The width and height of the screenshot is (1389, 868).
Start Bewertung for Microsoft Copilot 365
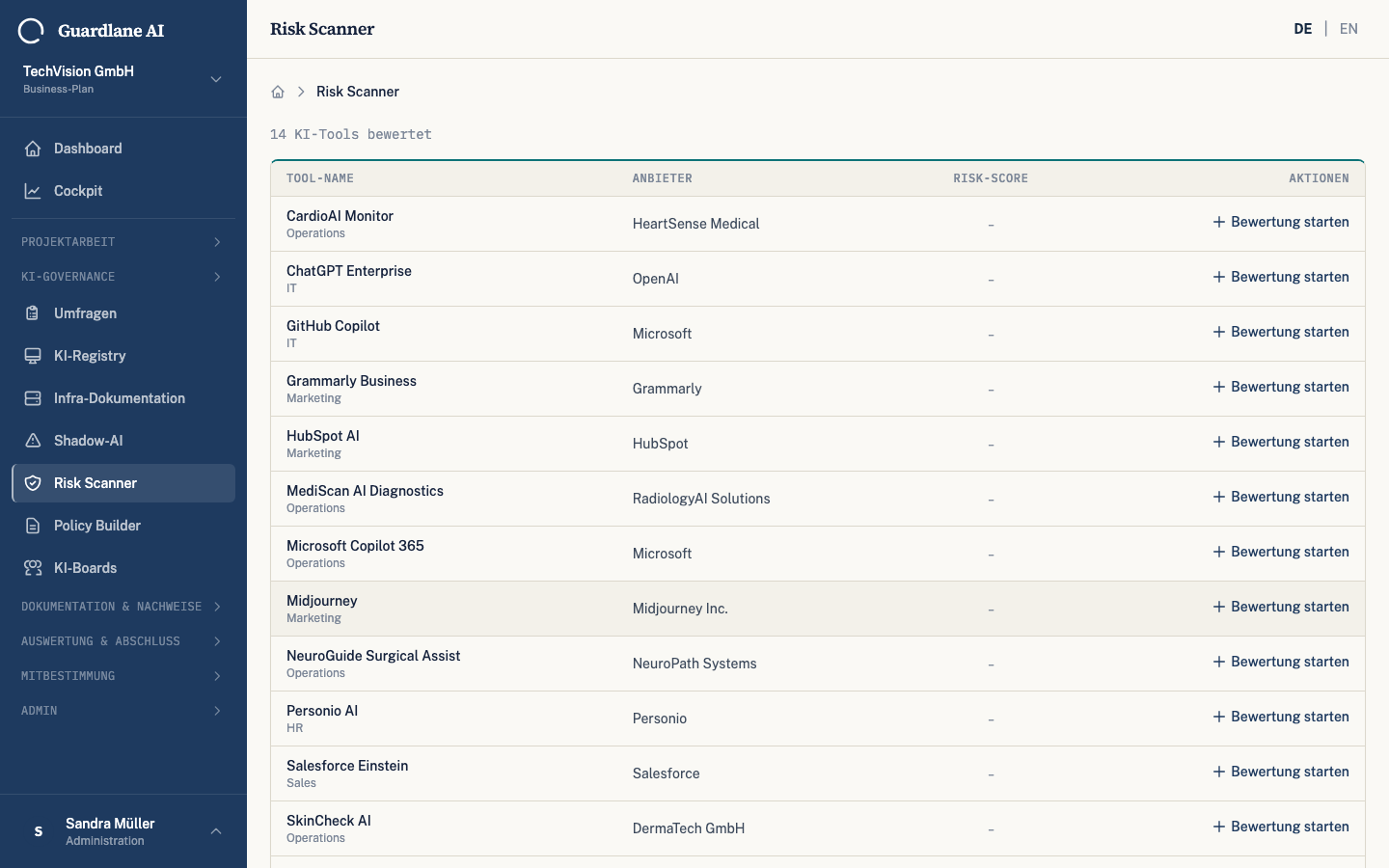(1281, 552)
